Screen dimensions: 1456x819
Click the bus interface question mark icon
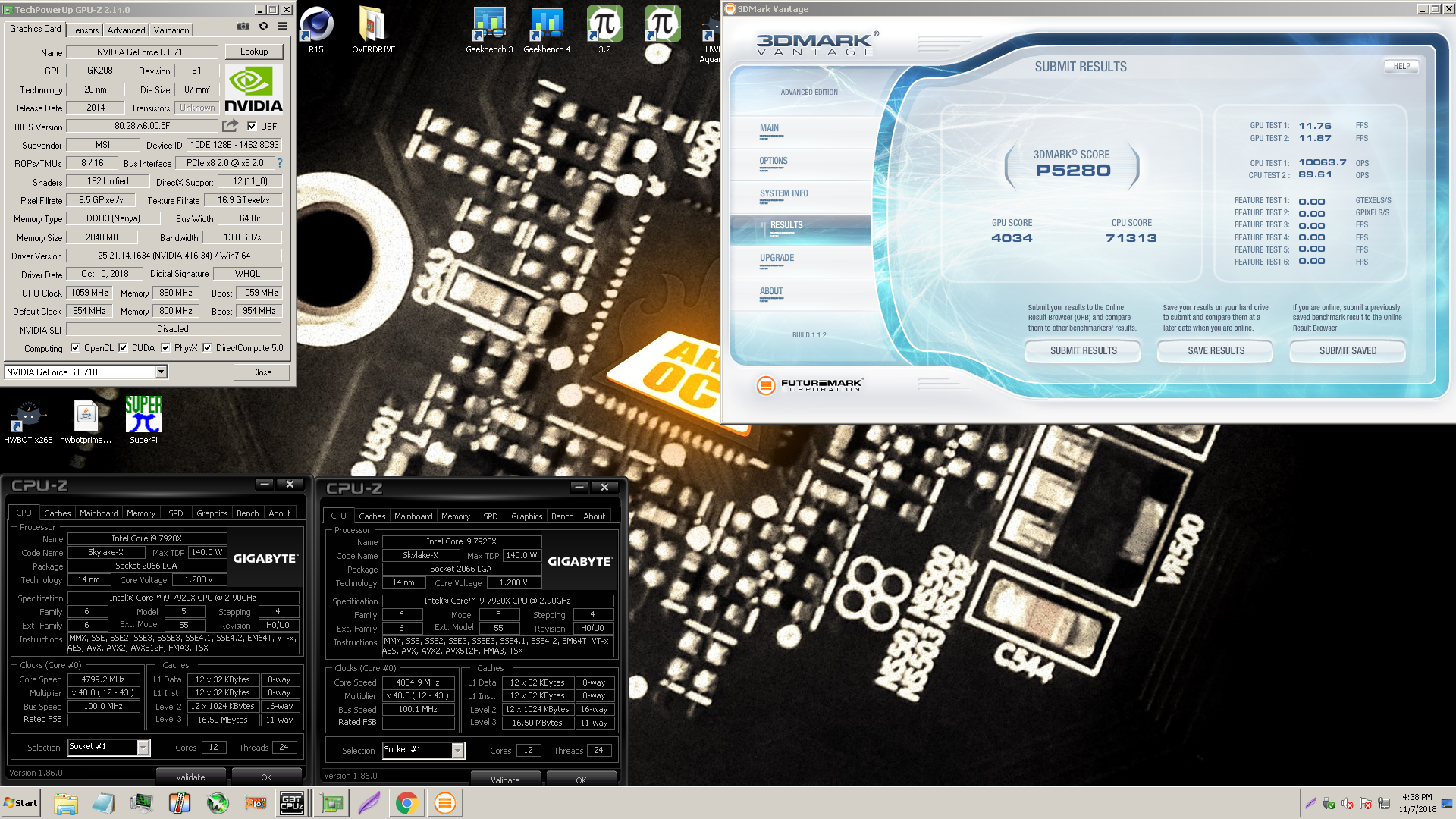(x=280, y=163)
